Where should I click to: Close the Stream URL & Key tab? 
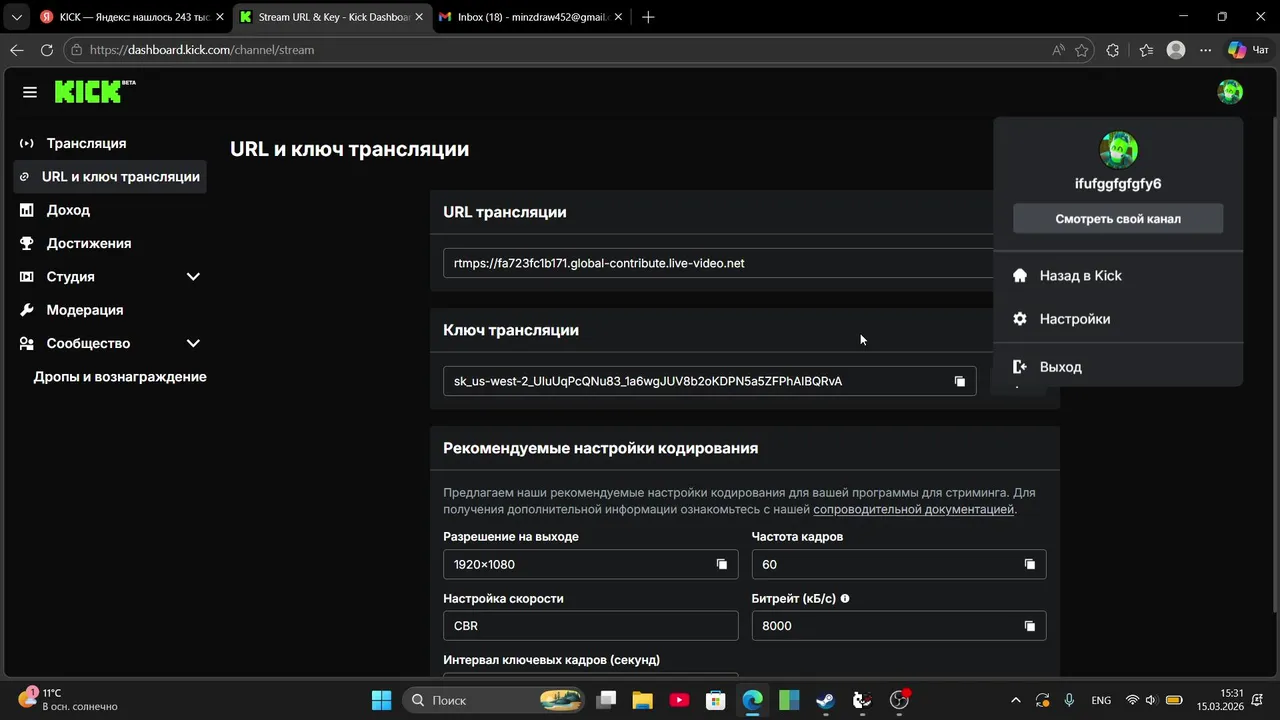pyautogui.click(x=420, y=17)
